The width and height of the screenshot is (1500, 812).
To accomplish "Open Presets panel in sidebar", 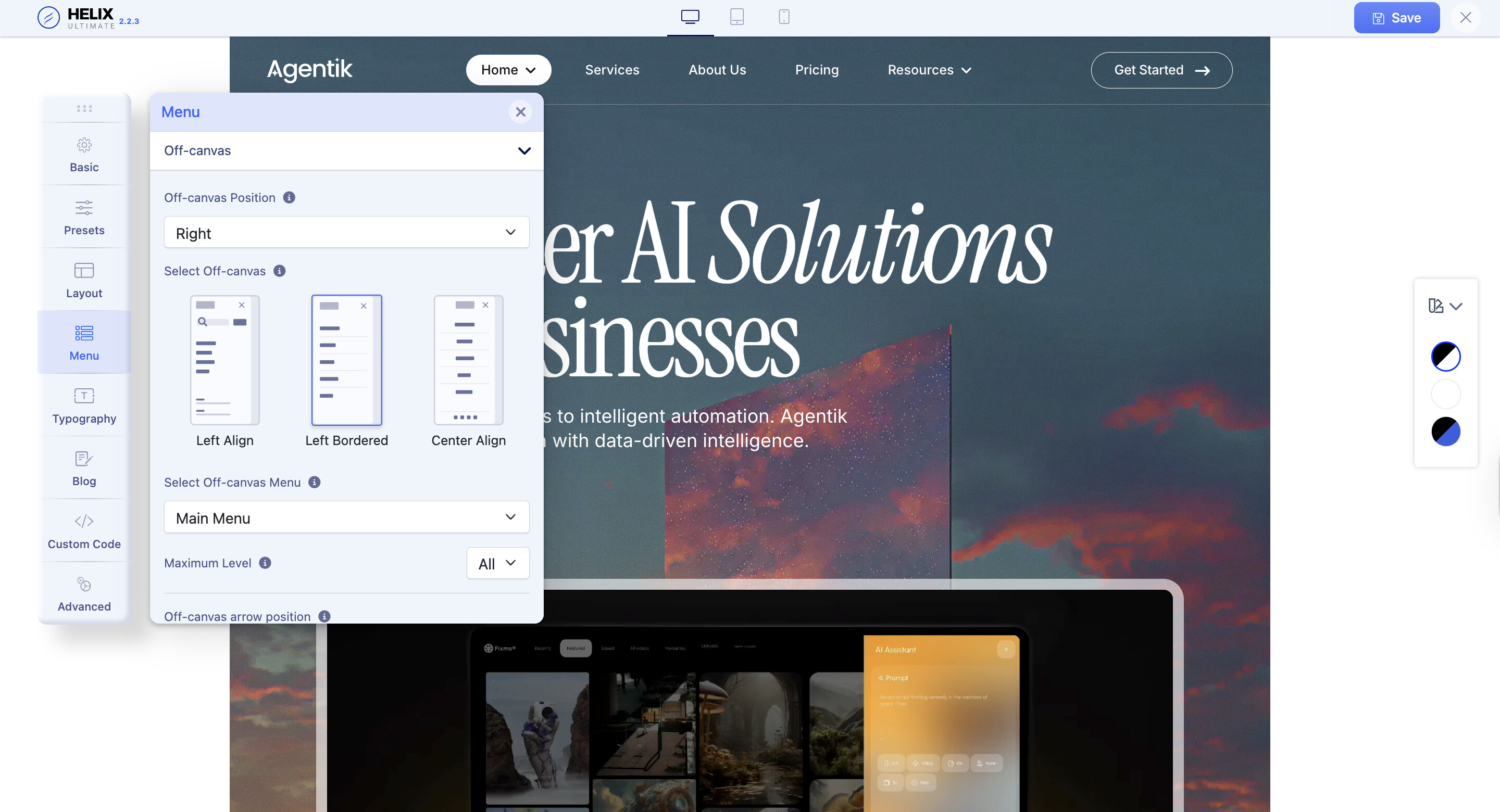I will pyautogui.click(x=84, y=218).
